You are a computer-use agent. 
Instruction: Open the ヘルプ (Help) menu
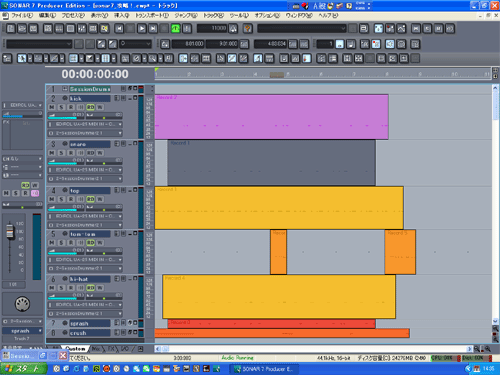point(328,16)
